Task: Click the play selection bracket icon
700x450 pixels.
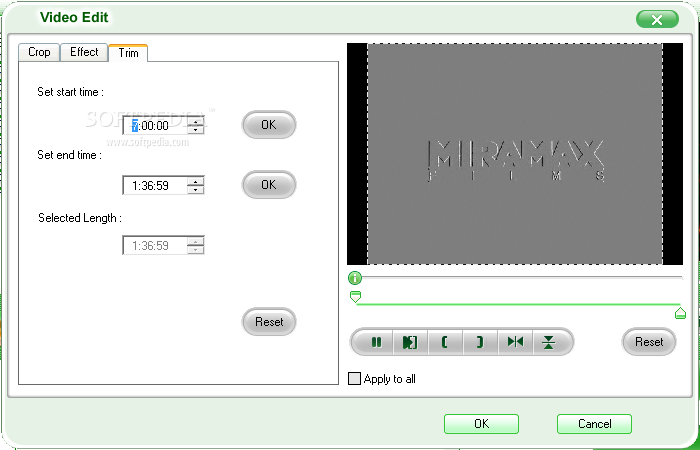Action: coord(410,342)
